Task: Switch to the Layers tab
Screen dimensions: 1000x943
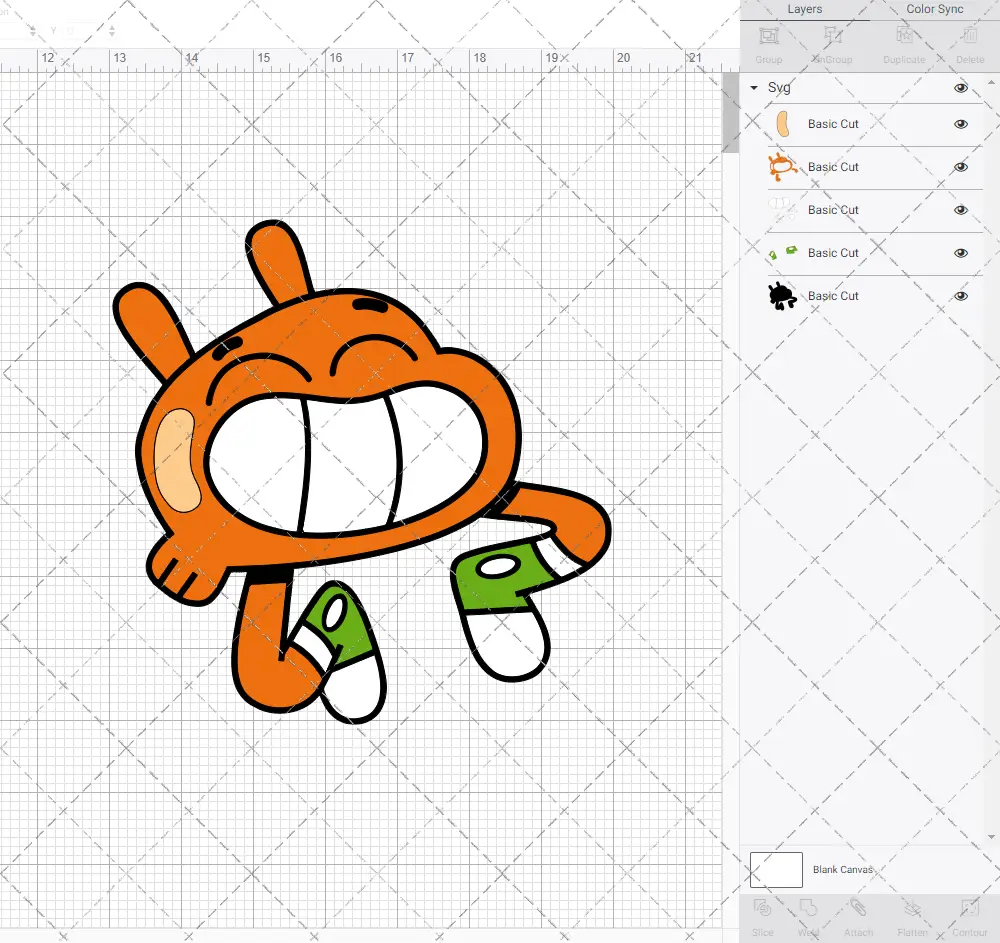Action: coord(804,10)
